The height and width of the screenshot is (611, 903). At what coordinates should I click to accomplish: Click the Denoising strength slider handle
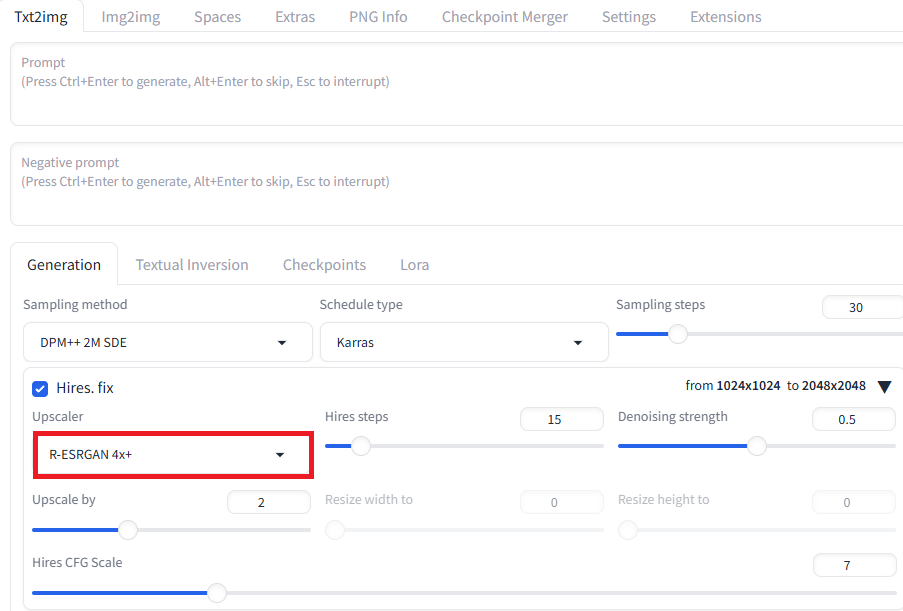tap(757, 446)
